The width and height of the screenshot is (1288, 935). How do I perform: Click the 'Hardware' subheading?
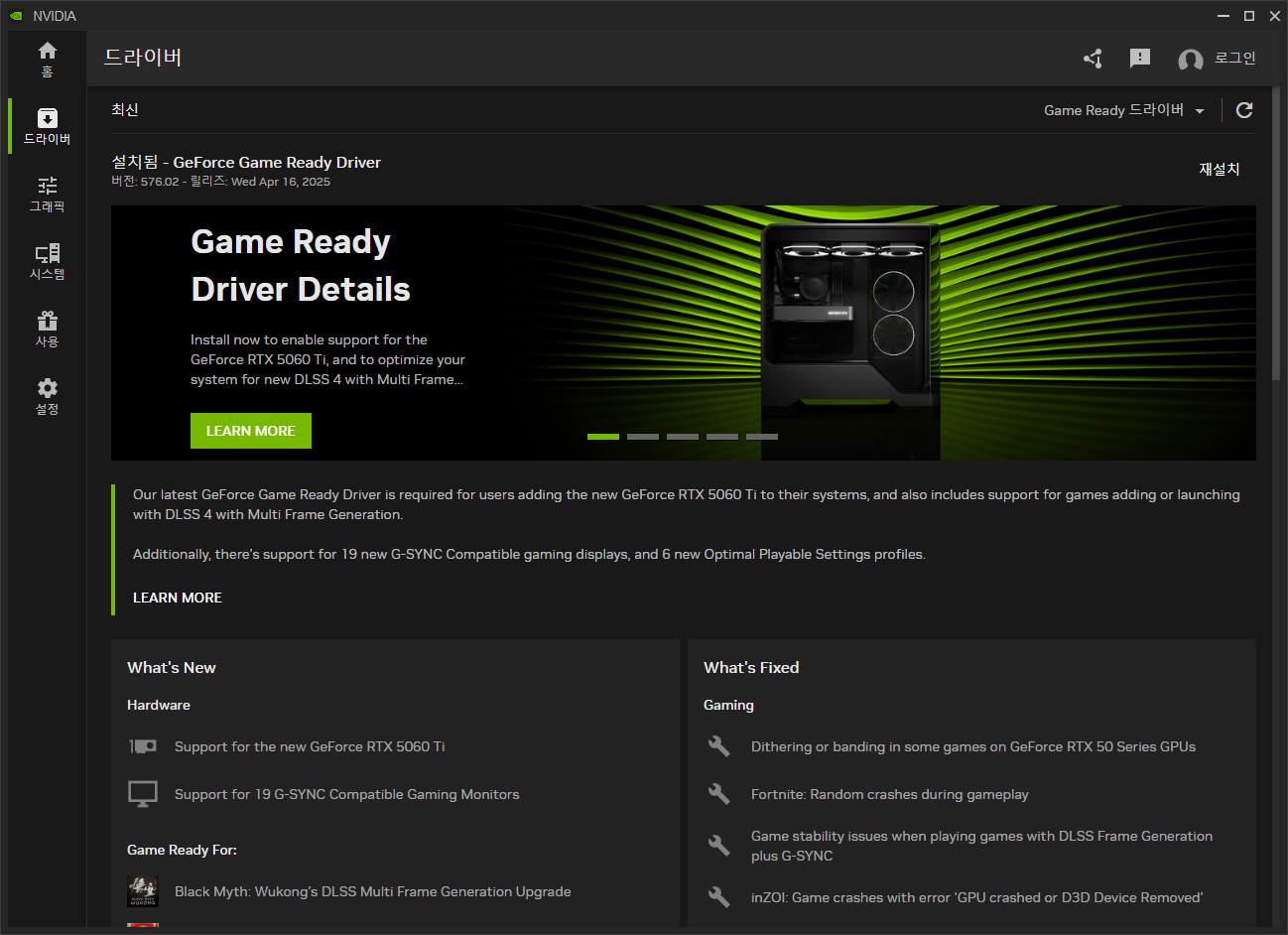pos(159,705)
